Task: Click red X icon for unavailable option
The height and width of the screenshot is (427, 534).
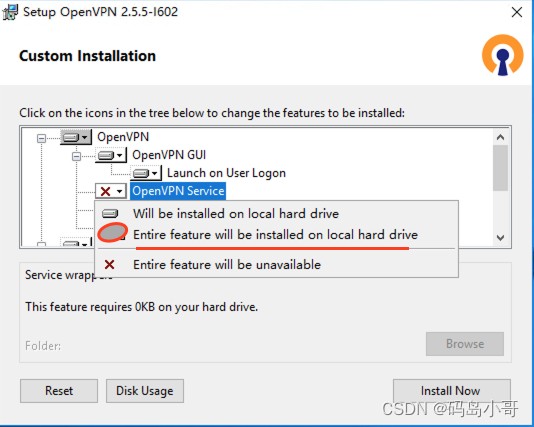Action: [109, 265]
